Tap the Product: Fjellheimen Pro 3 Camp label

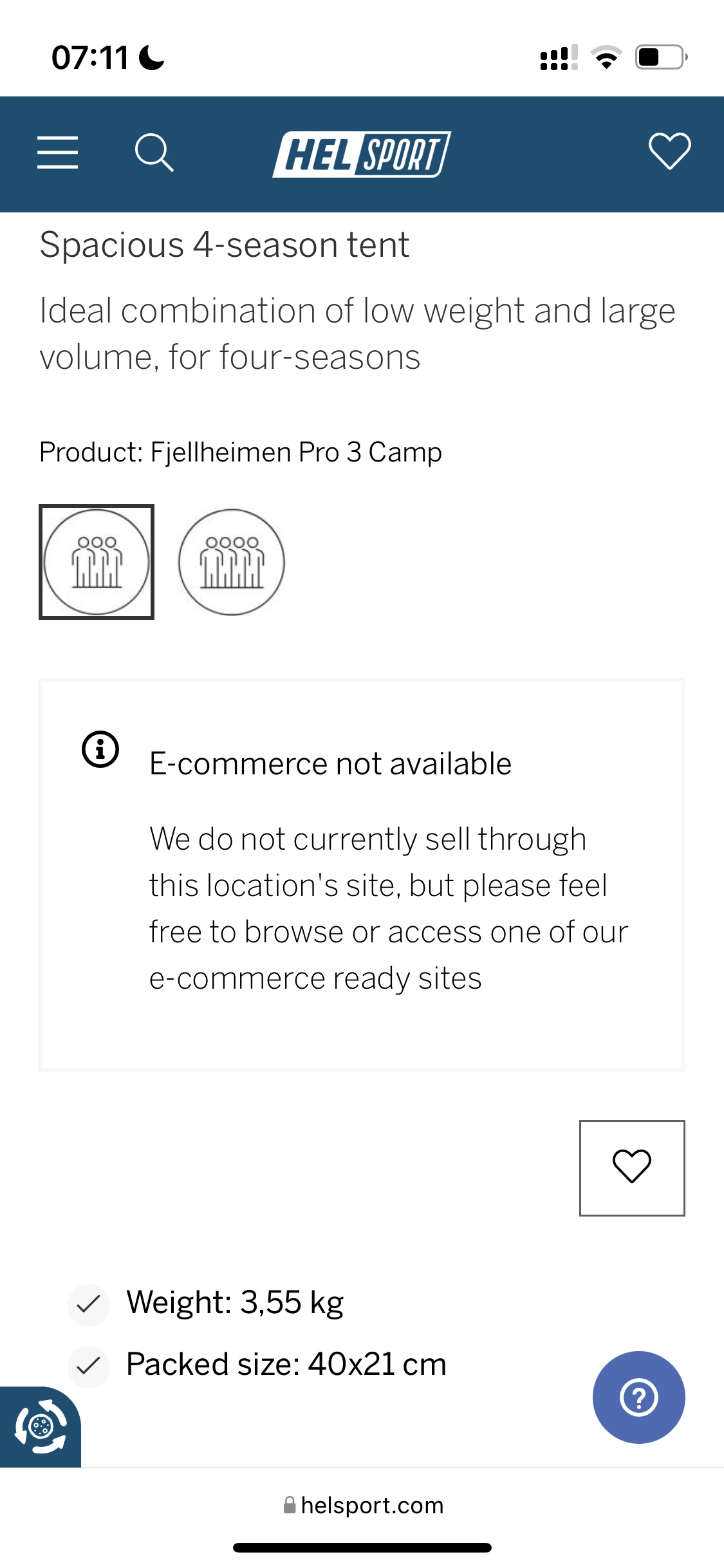241,453
